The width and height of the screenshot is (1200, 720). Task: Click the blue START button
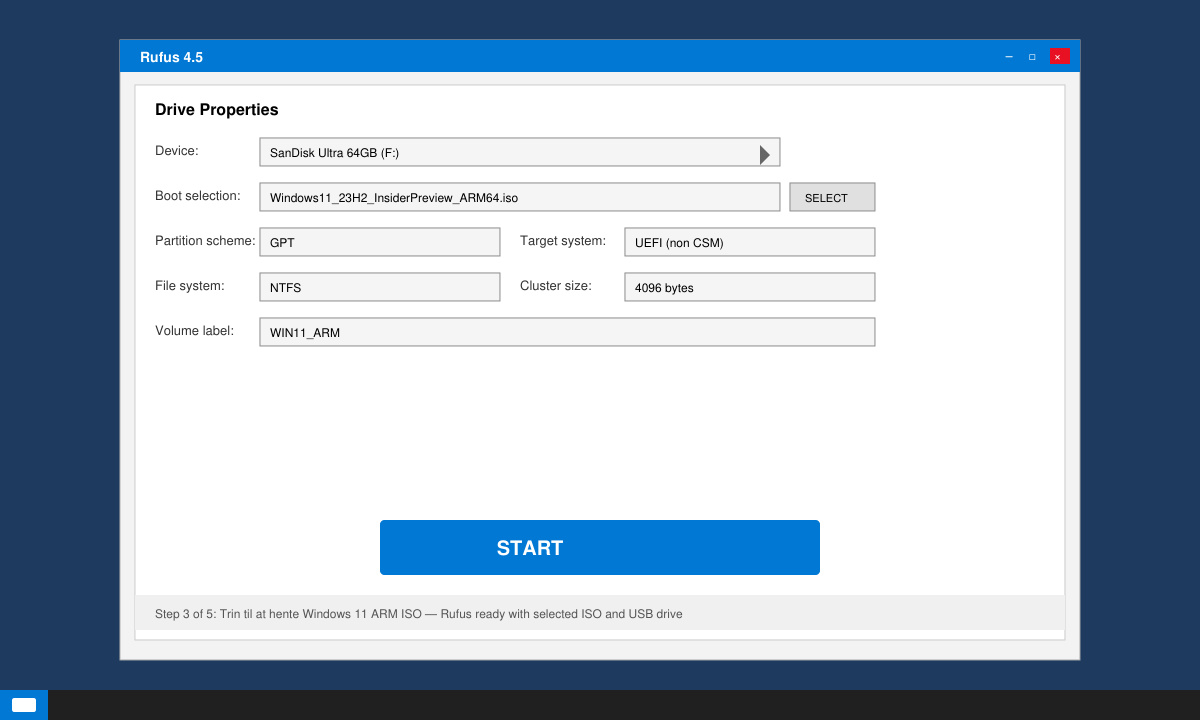tap(600, 547)
